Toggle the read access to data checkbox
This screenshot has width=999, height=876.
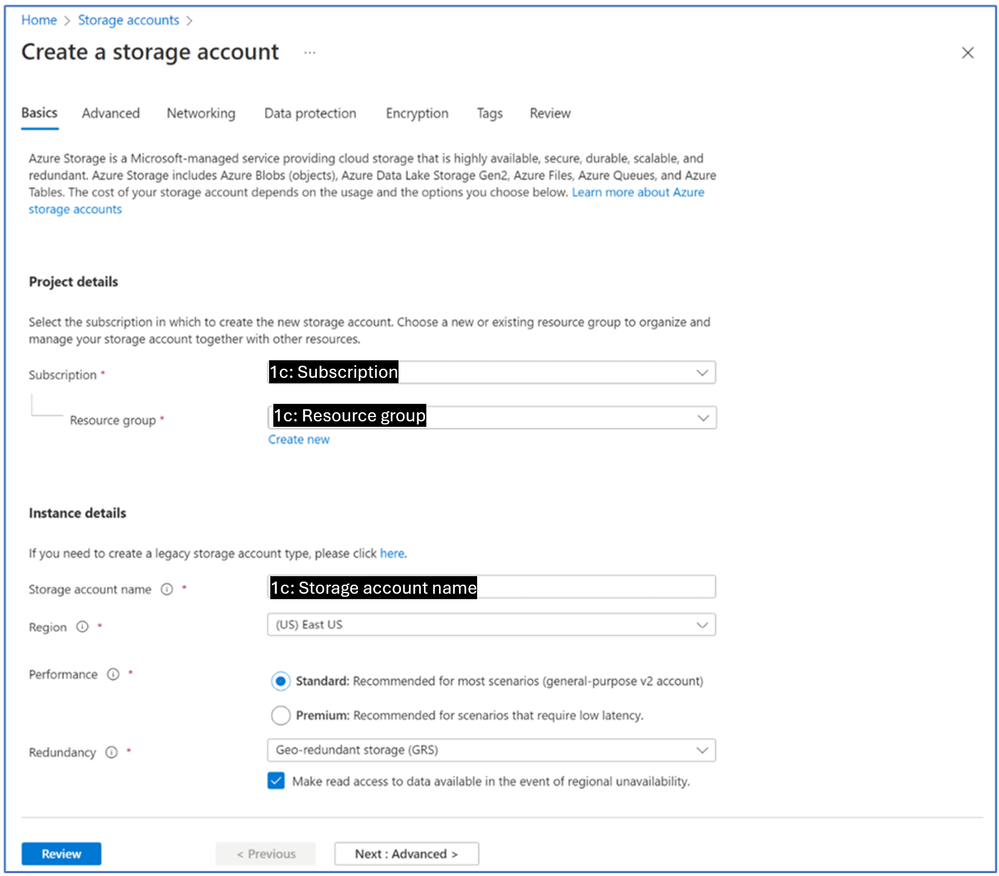point(276,781)
